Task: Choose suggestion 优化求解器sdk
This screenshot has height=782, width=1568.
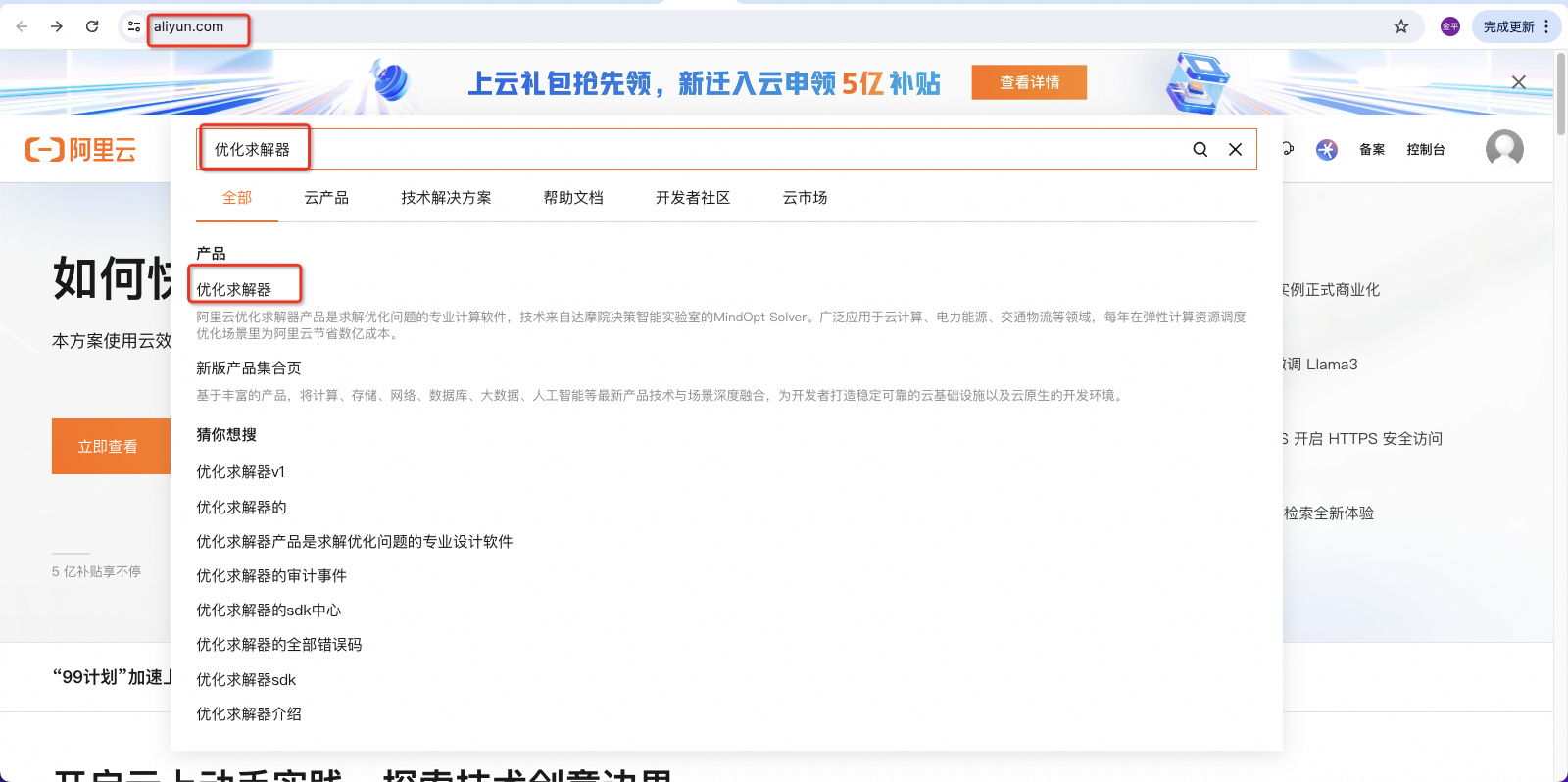Action: pos(246,680)
